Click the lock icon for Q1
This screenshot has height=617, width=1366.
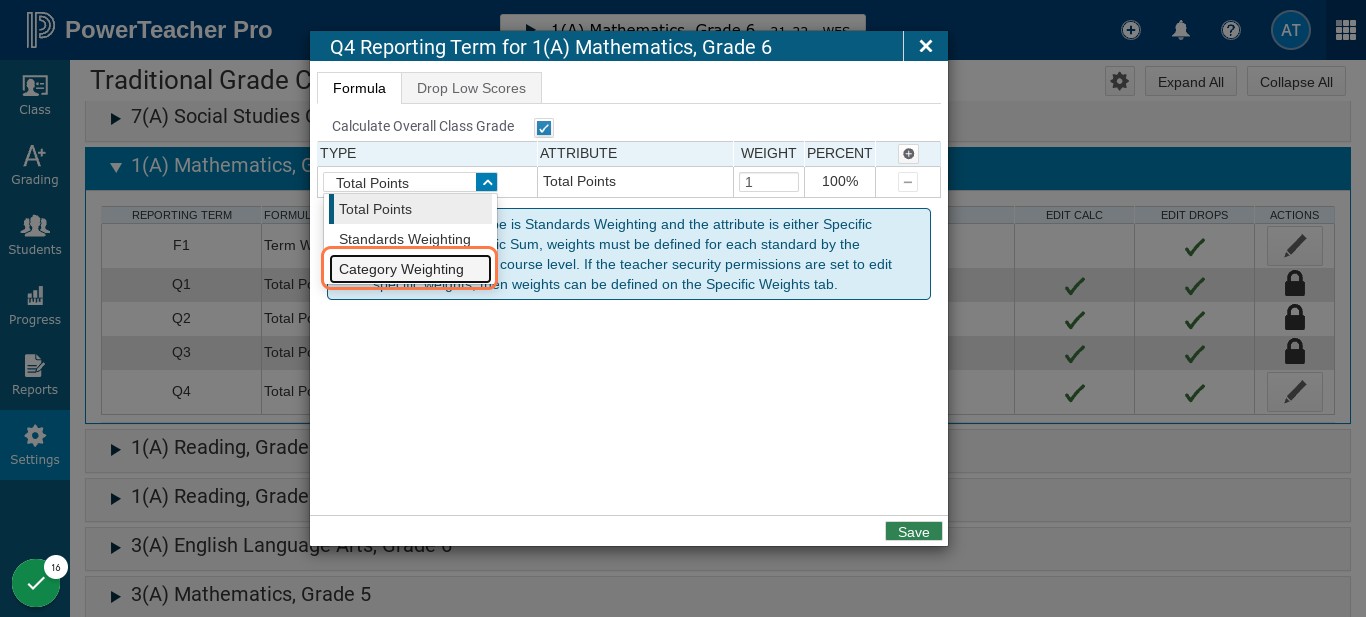click(x=1294, y=284)
